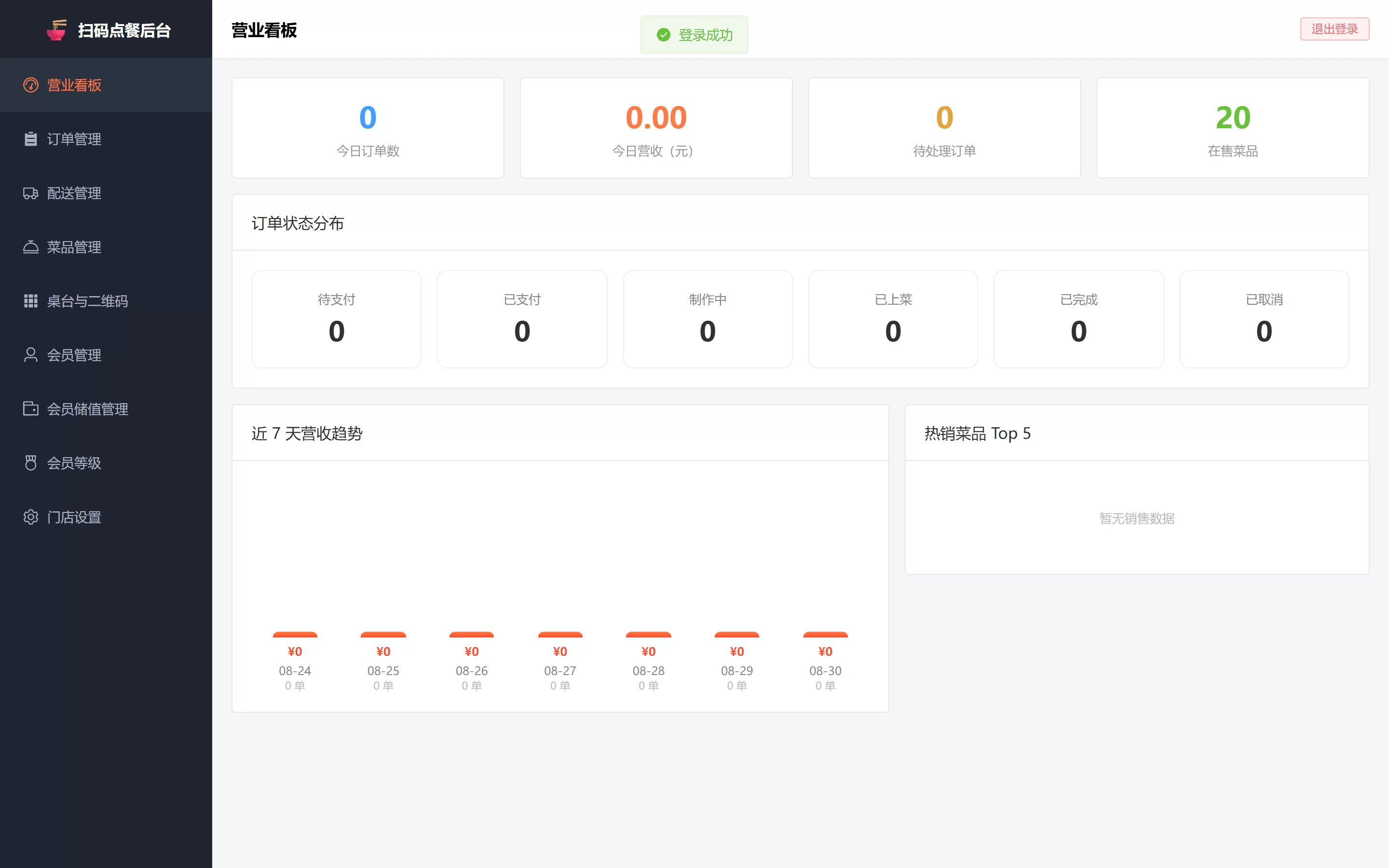Click the 待支付 status tile
Image resolution: width=1389 pixels, height=868 pixels.
pyautogui.click(x=336, y=319)
